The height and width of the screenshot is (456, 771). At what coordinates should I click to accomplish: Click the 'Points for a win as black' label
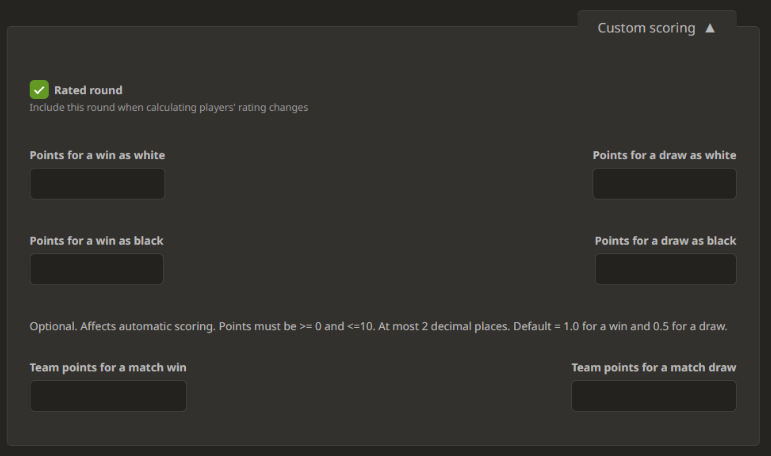coord(96,241)
